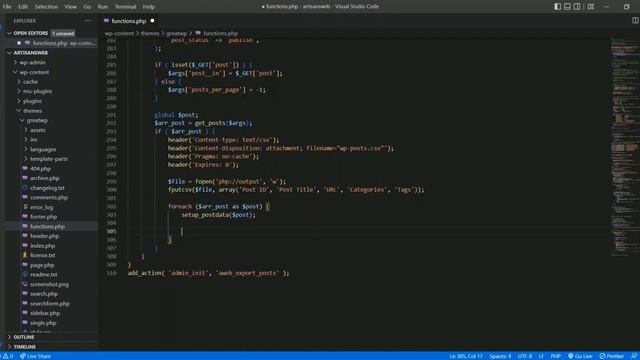
Task: Expand the plugins folder
Action: [x=32, y=101]
